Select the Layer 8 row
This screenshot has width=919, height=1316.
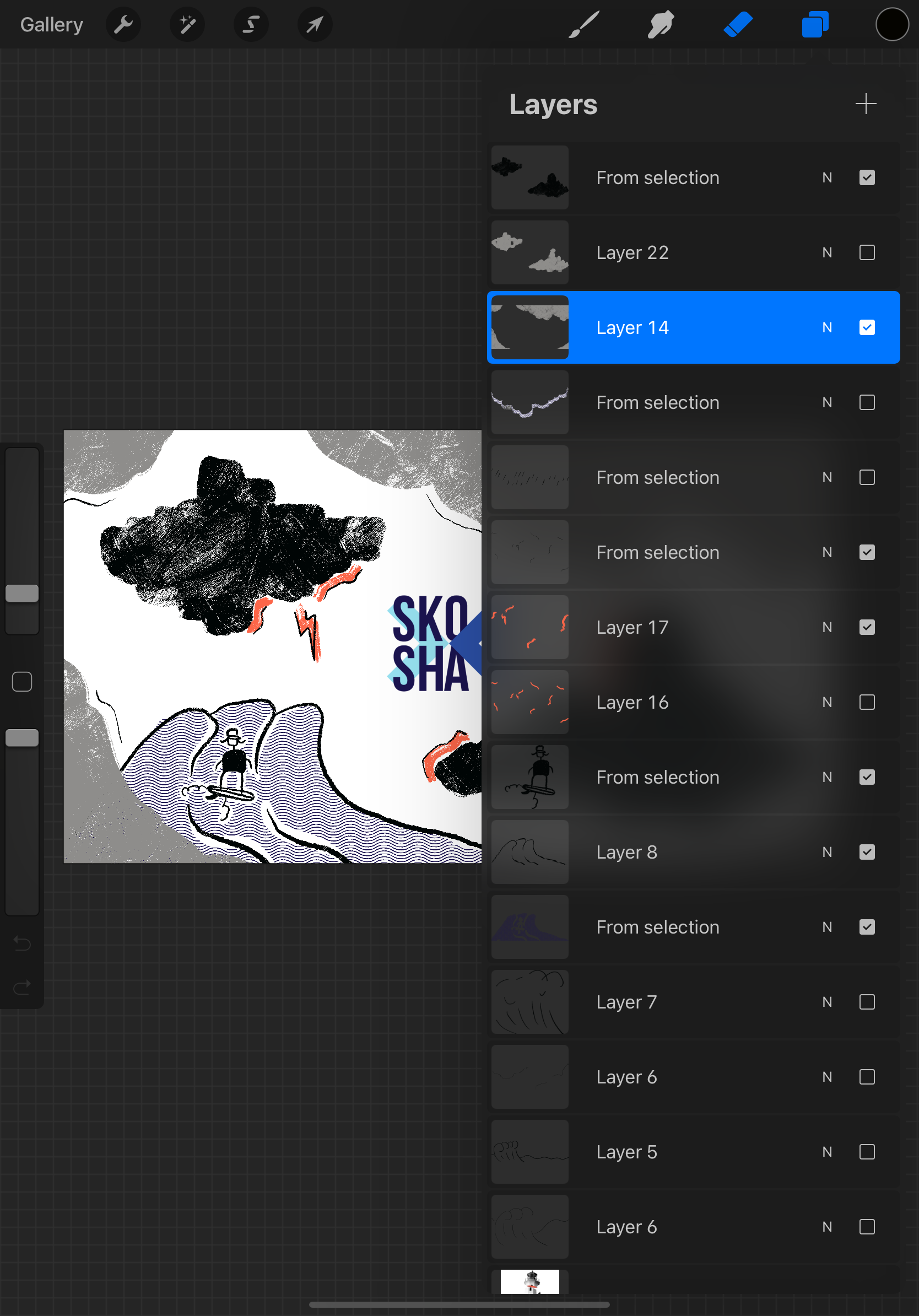coord(693,853)
